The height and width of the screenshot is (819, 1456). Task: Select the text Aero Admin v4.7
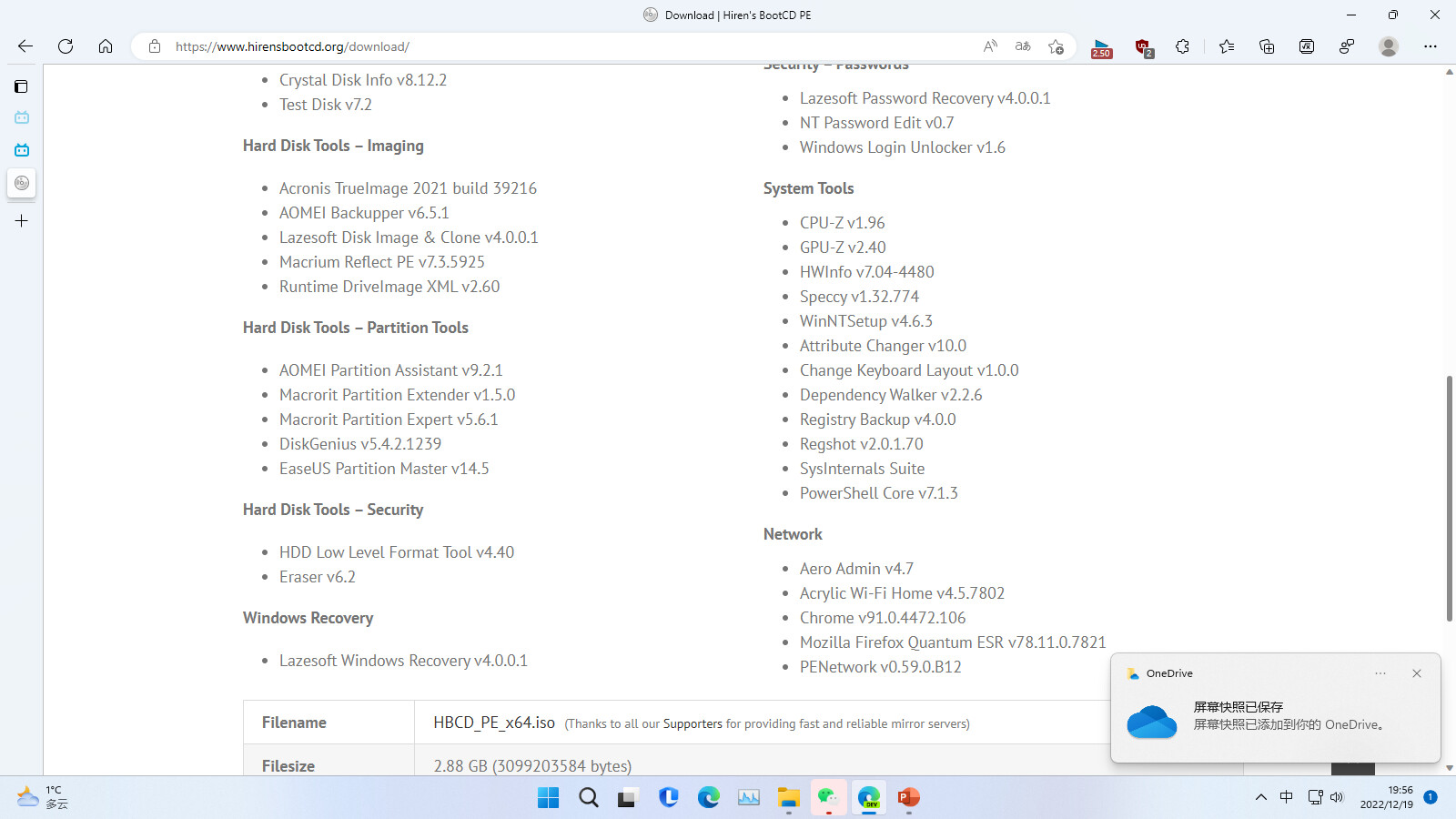point(856,569)
